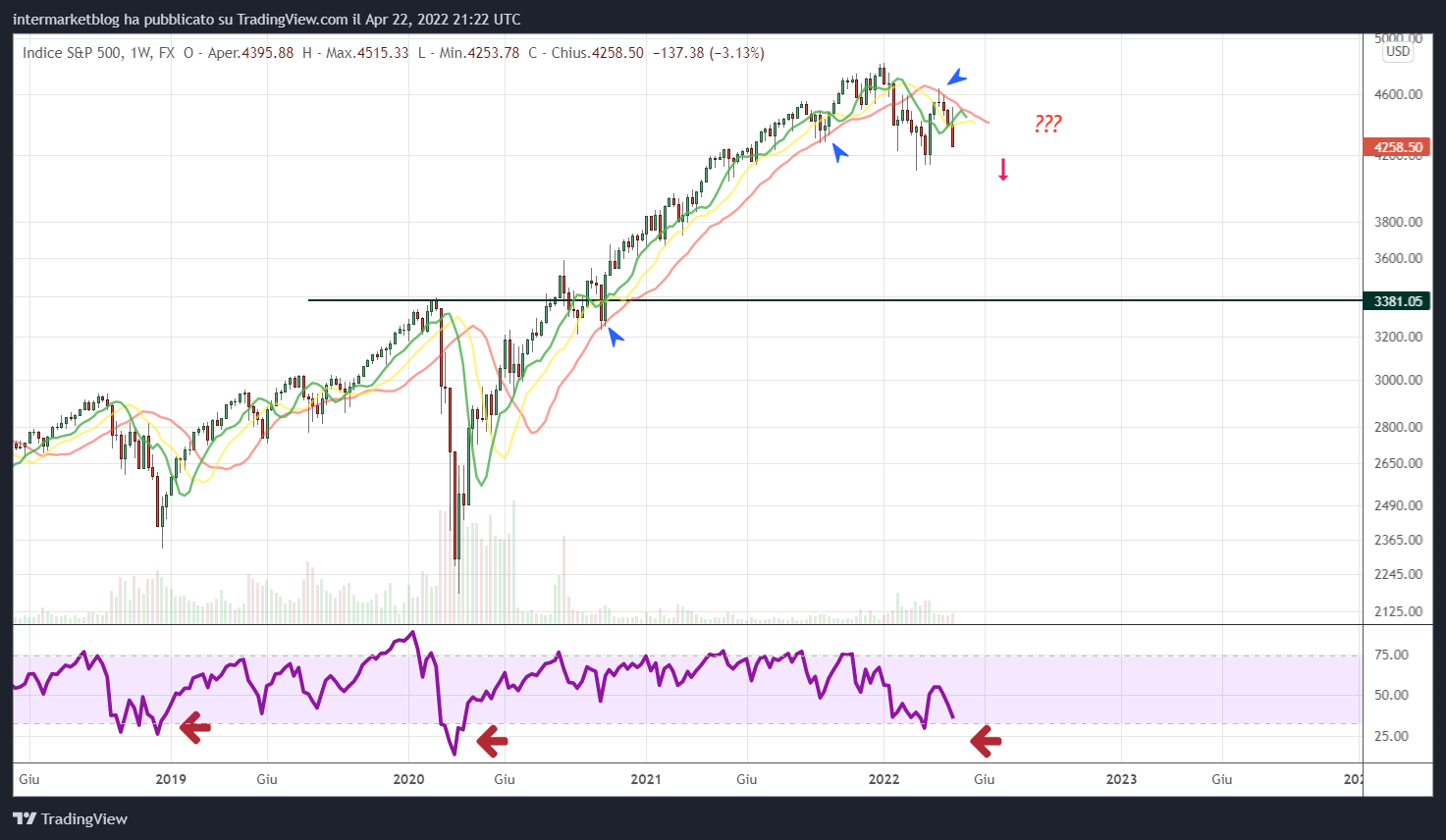Click the RSI scale label 50.00
The image size is (1446, 840).
[x=1392, y=695]
